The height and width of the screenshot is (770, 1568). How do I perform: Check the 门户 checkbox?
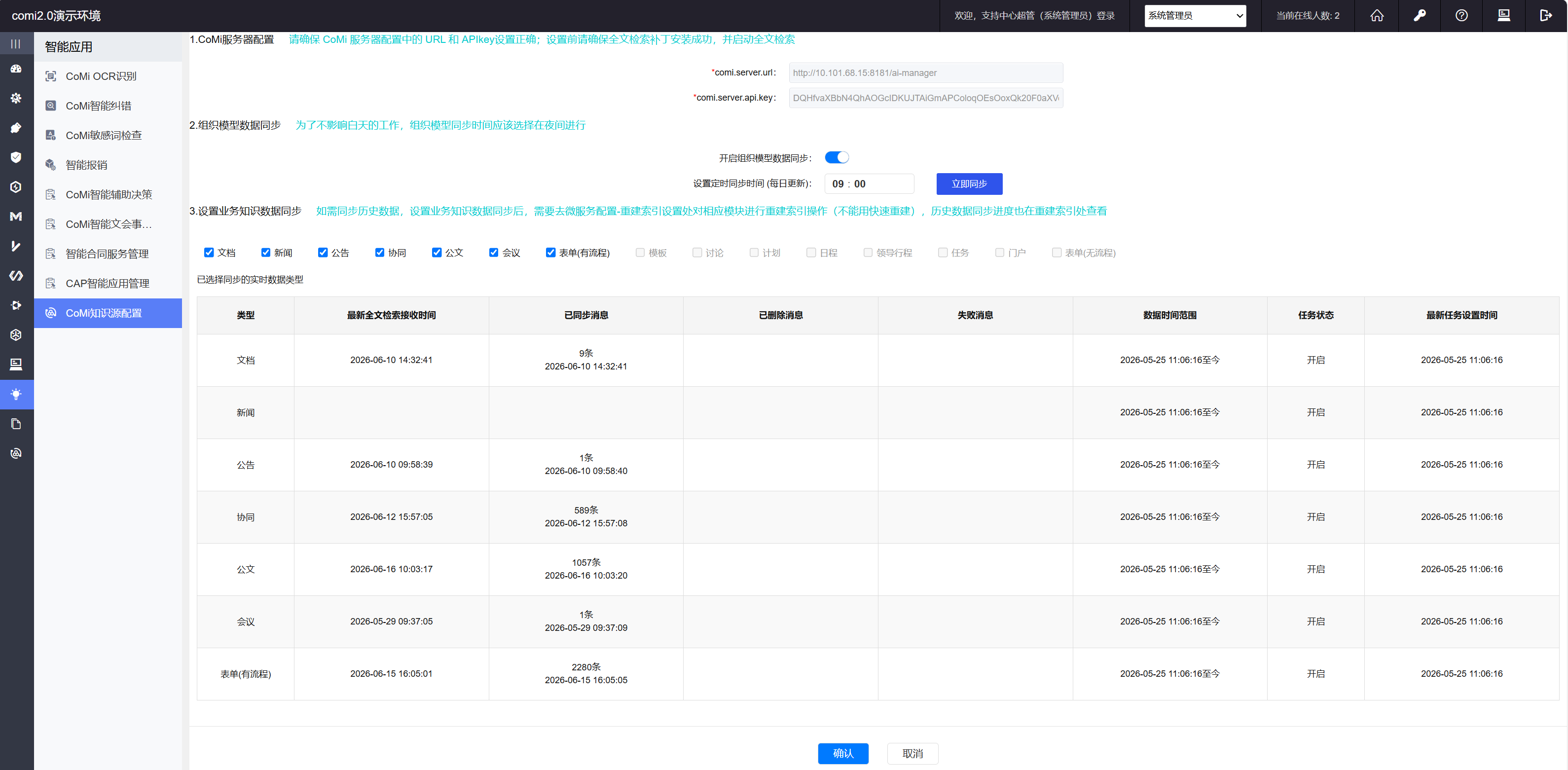[999, 252]
